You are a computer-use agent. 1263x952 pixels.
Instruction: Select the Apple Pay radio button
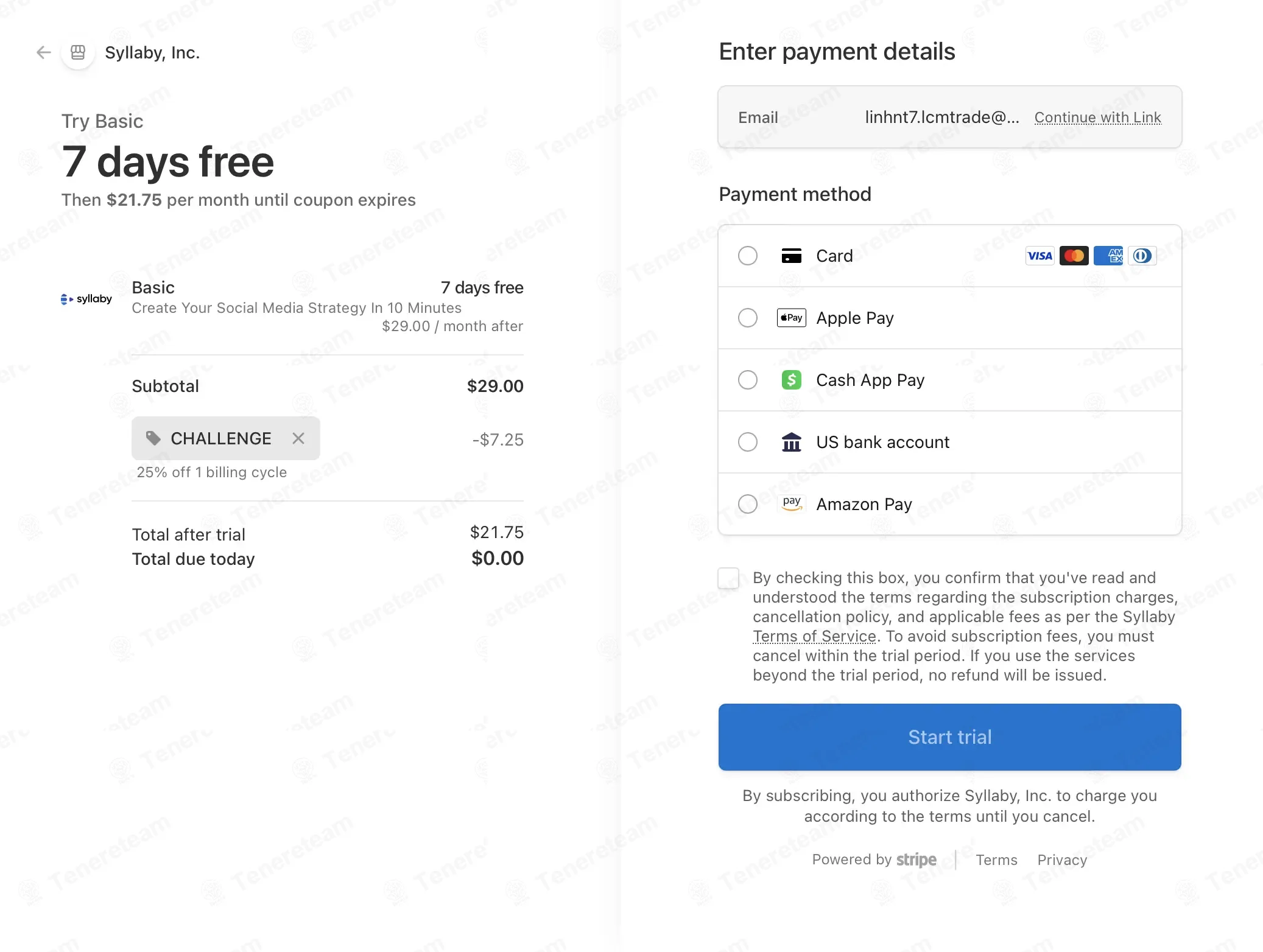(x=748, y=318)
